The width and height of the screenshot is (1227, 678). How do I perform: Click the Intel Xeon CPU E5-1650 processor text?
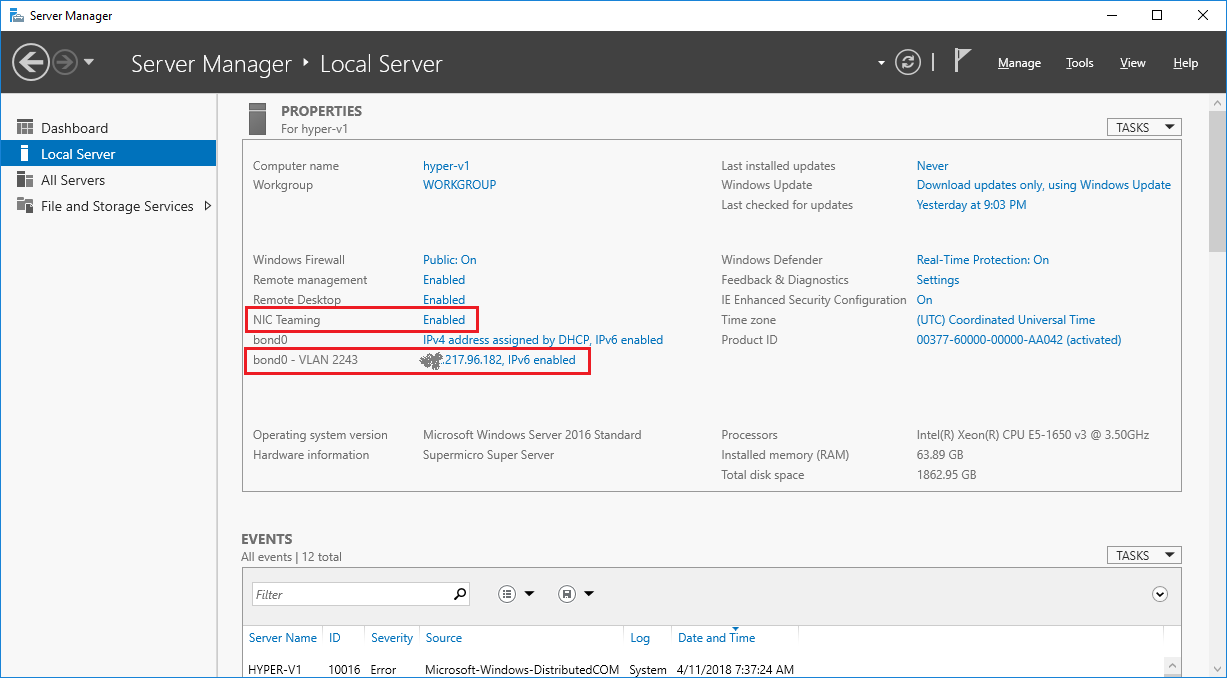point(1033,435)
